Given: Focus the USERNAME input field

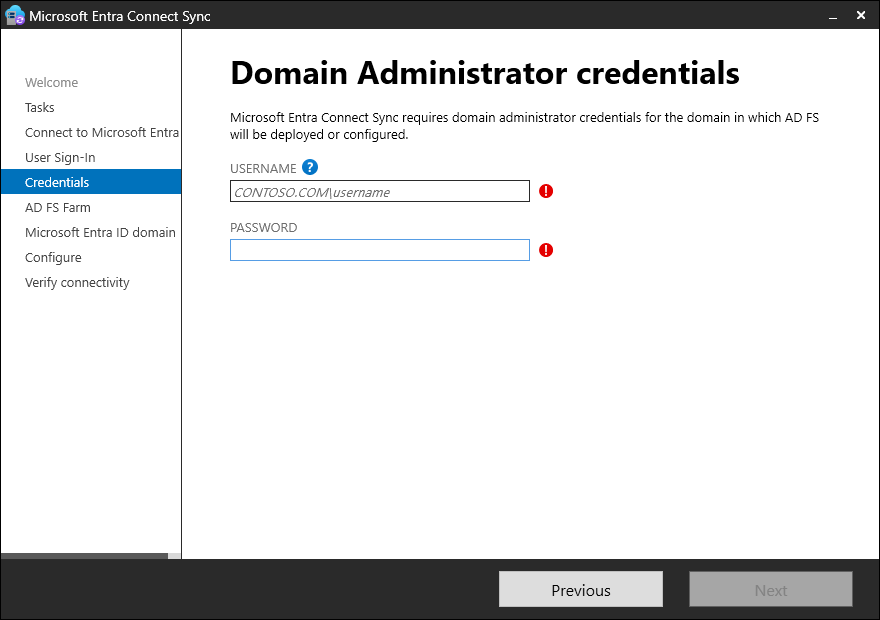Looking at the screenshot, I should [x=380, y=191].
